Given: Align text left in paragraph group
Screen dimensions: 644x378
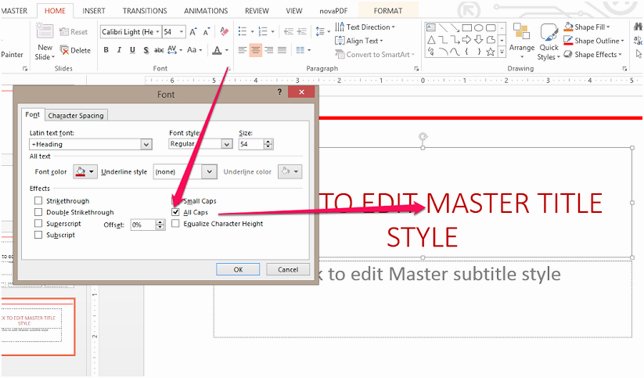Looking at the screenshot, I should coord(242,50).
